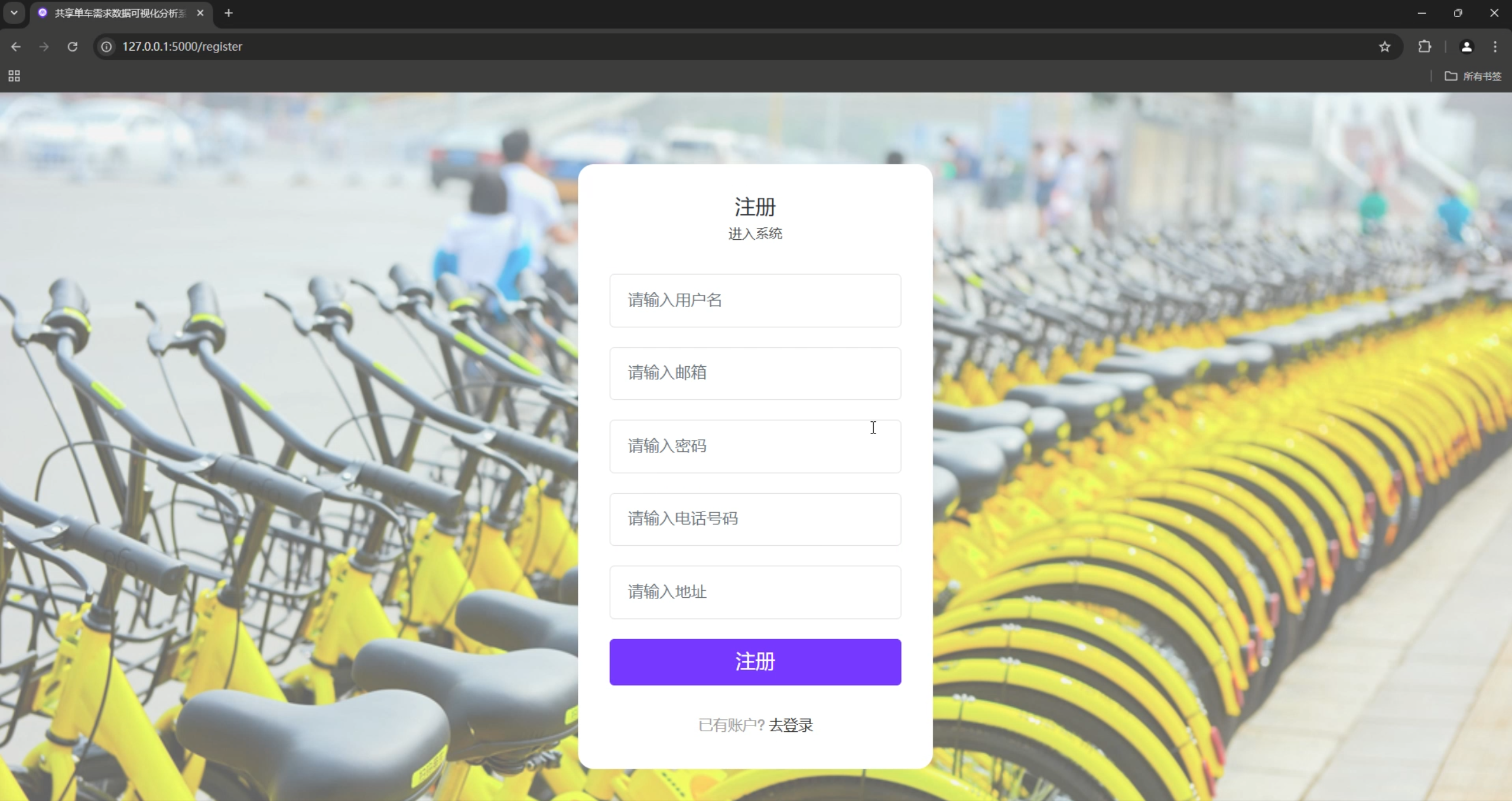The height and width of the screenshot is (801, 1512).
Task: Submit the purple 注册 button
Action: click(755, 662)
